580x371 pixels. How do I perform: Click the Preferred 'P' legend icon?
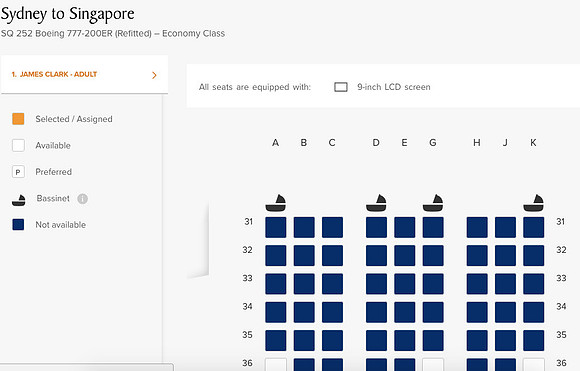[x=18, y=172]
